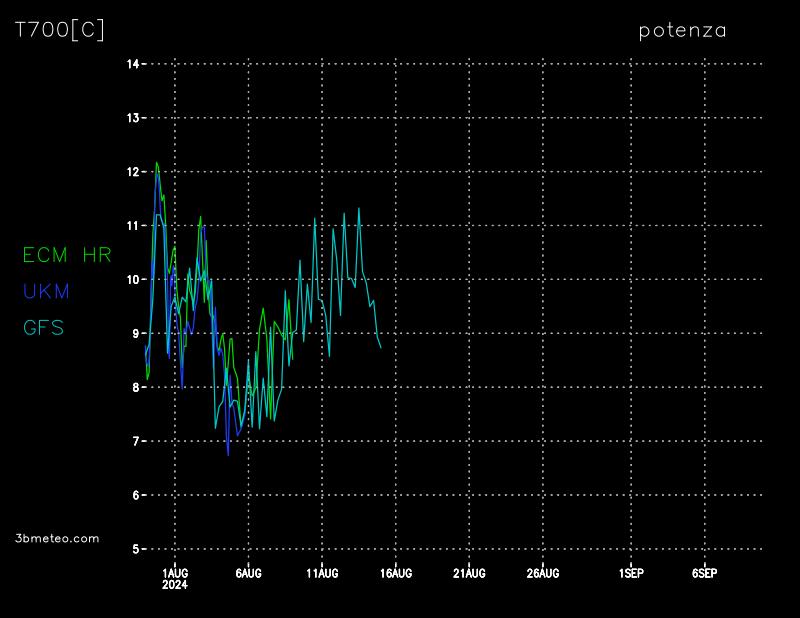Select the 5 value on temperature axis
800x618 pixels.
(135, 549)
